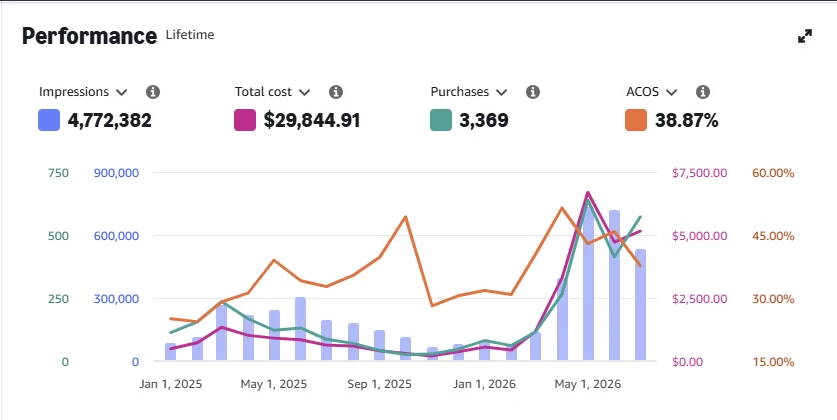Click the $5,000.00 cost axis label
Image resolution: width=837 pixels, height=420 pixels.
[x=699, y=236]
